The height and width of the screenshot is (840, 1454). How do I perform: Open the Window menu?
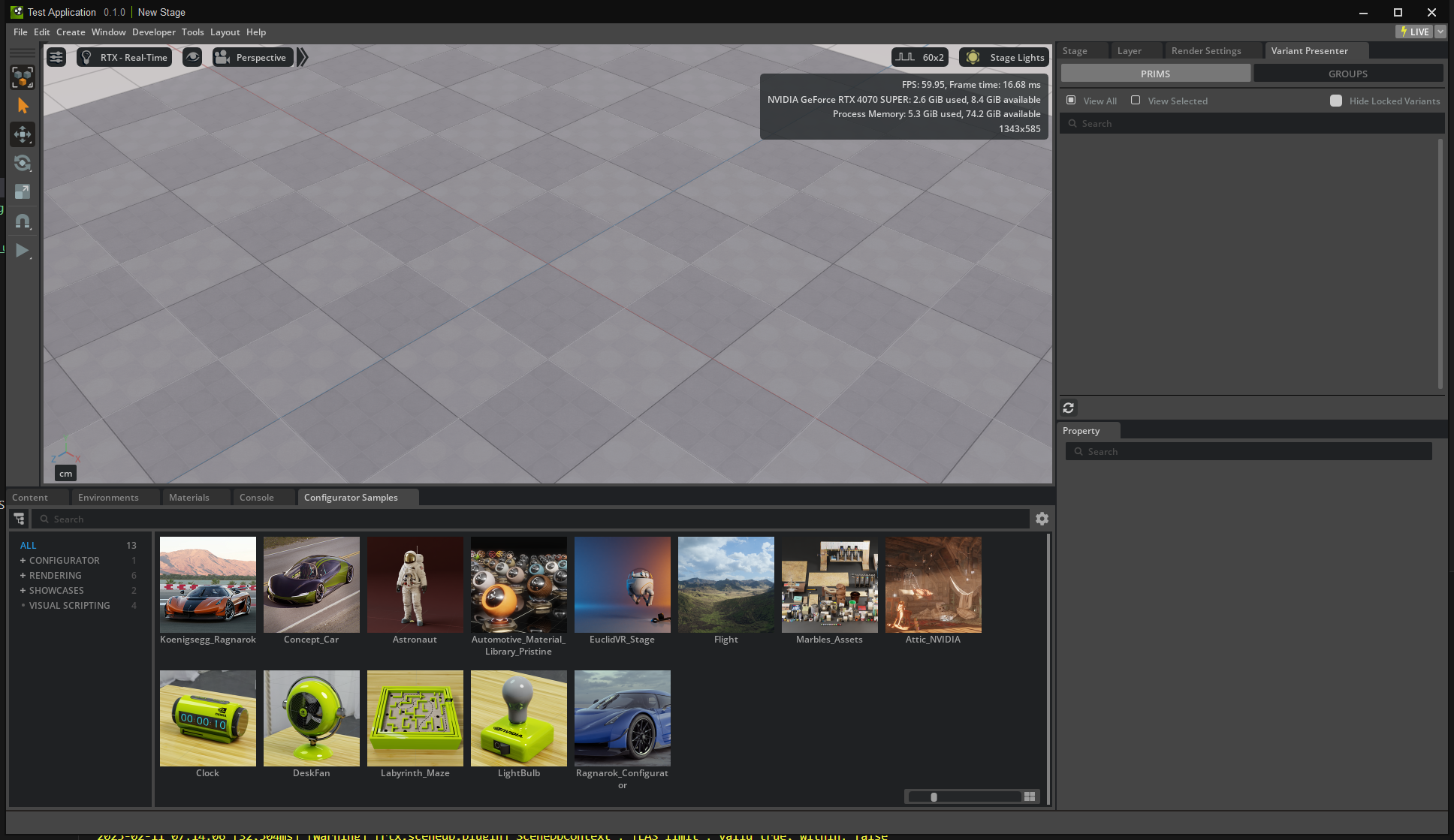[108, 32]
